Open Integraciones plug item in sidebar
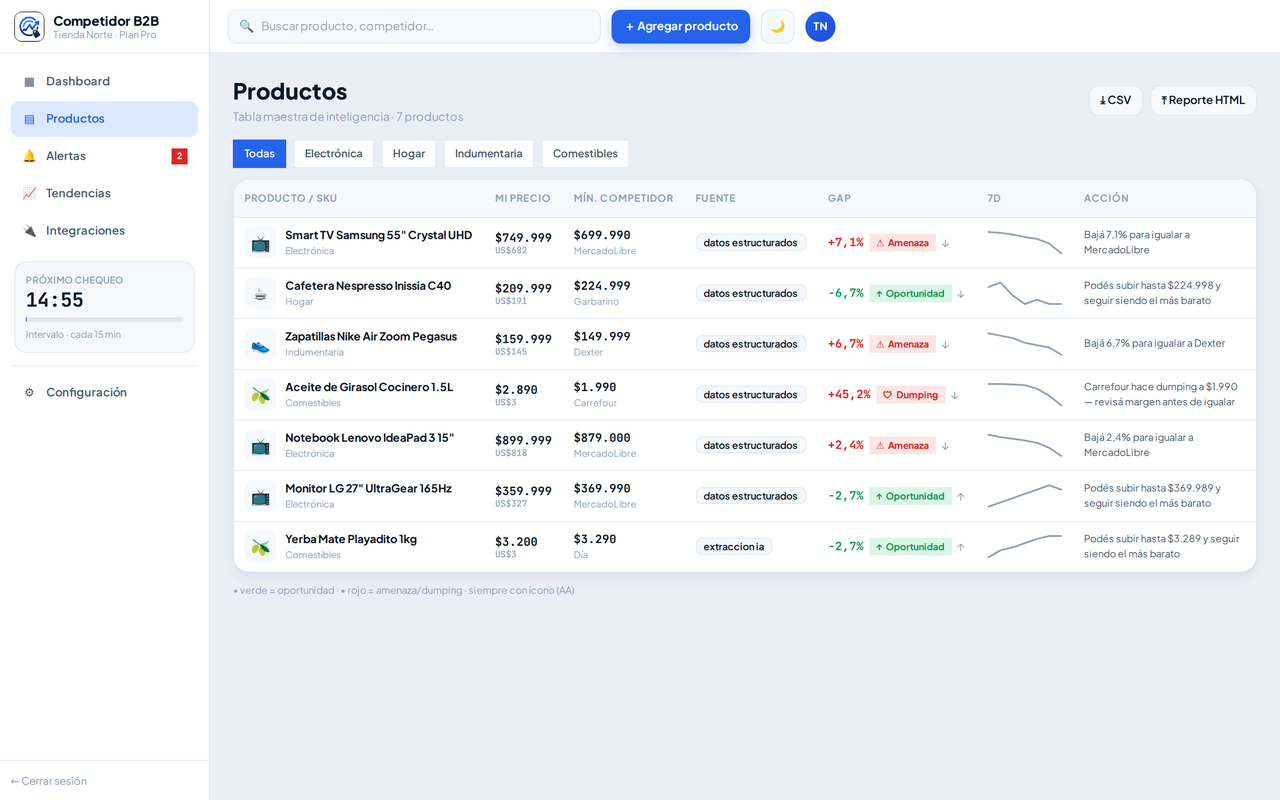This screenshot has height=800, width=1280. pyautogui.click(x=104, y=230)
